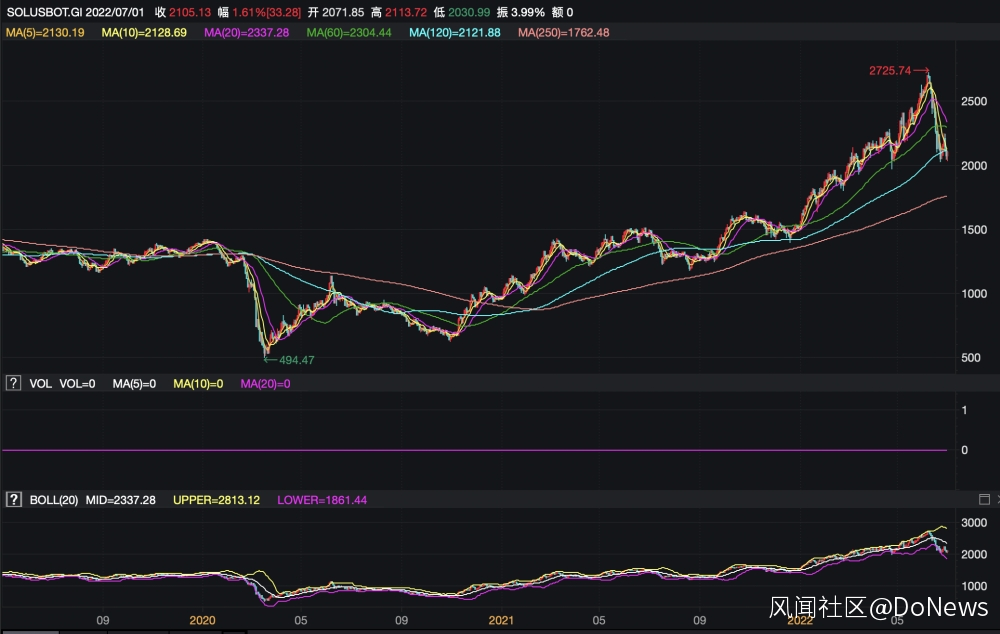Click the help icon beside BOLL(20) indicator

tap(14, 499)
